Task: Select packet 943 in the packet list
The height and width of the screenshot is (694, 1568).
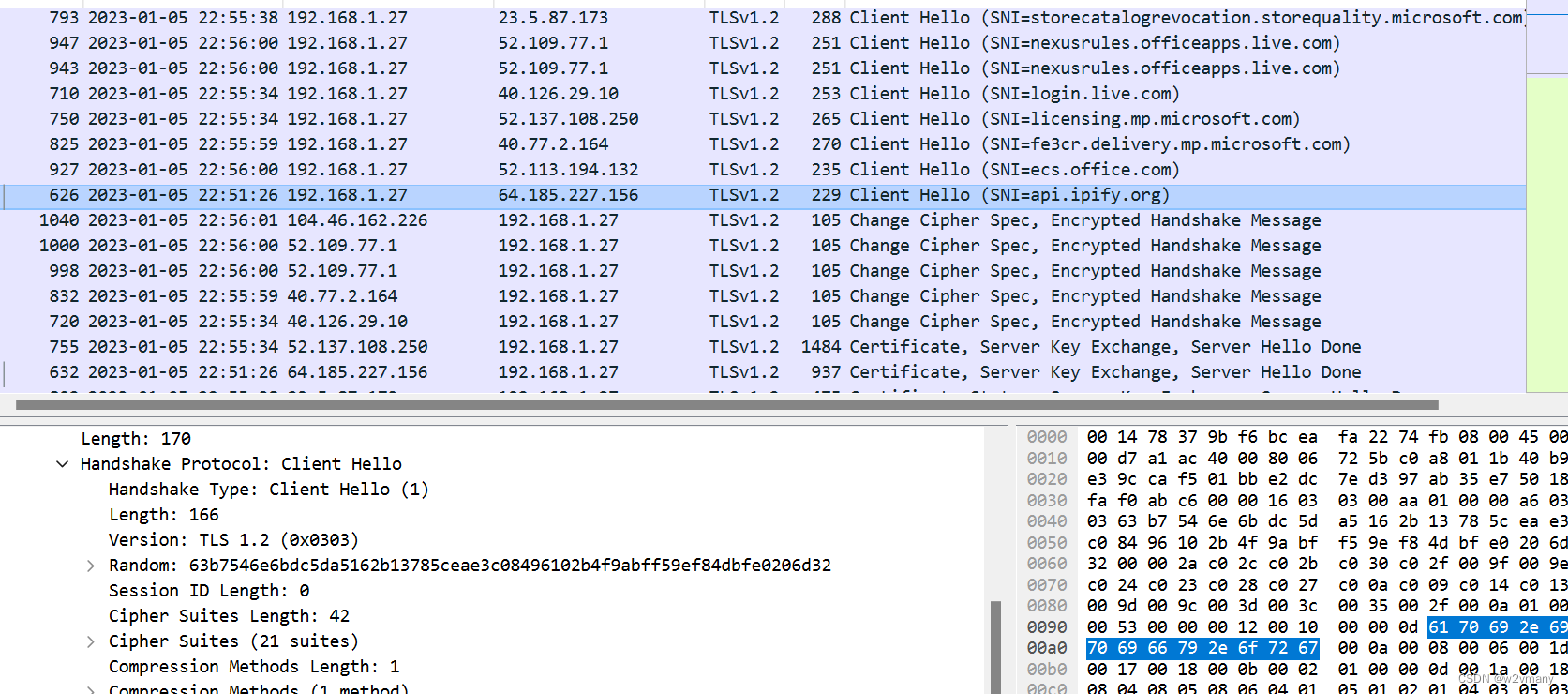Action: click(x=763, y=68)
